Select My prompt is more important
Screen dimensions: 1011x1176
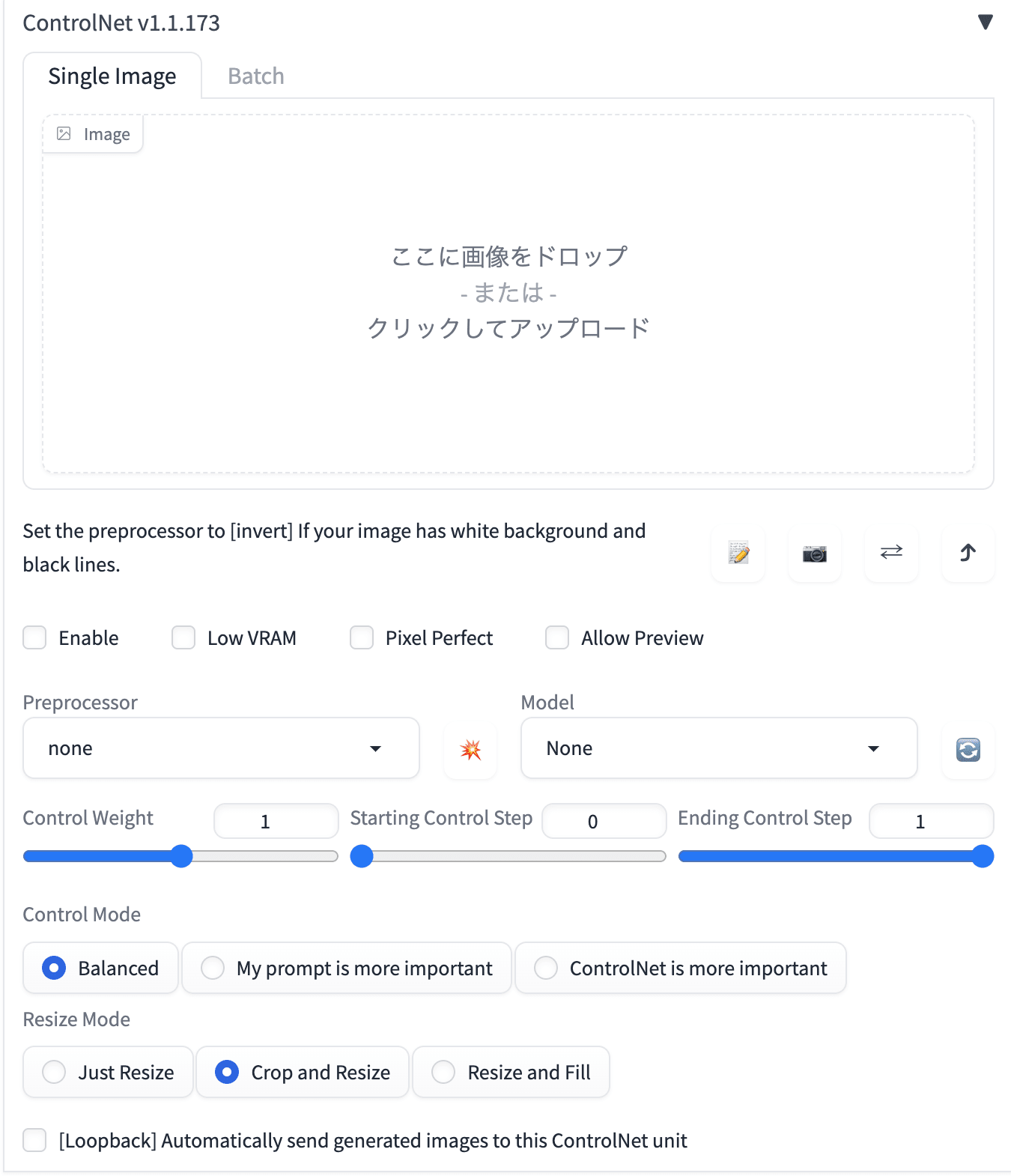coord(347,968)
